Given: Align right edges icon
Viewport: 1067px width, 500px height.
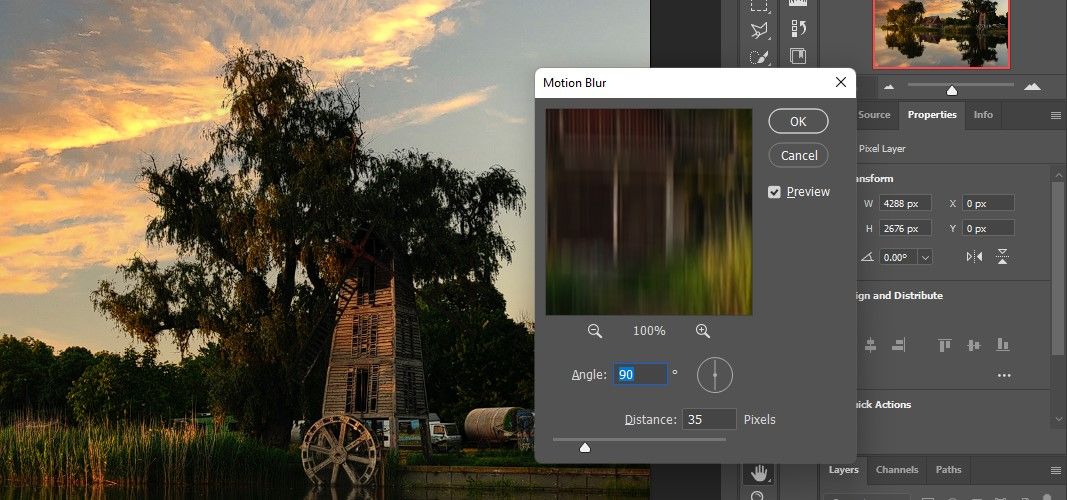Looking at the screenshot, I should coord(898,345).
